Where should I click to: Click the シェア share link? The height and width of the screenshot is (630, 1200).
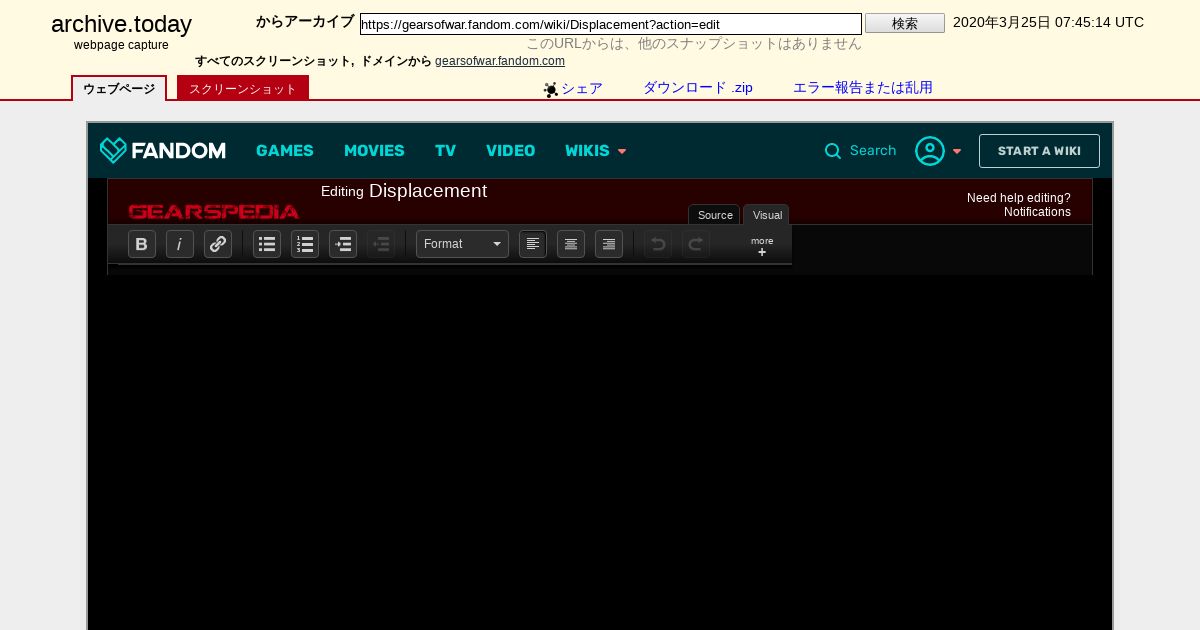tap(582, 88)
